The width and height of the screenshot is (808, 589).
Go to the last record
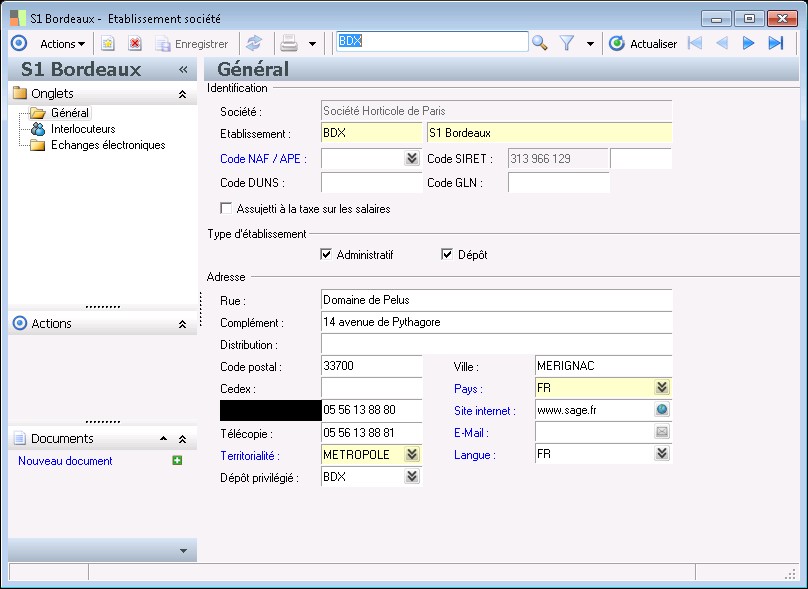pyautogui.click(x=775, y=43)
